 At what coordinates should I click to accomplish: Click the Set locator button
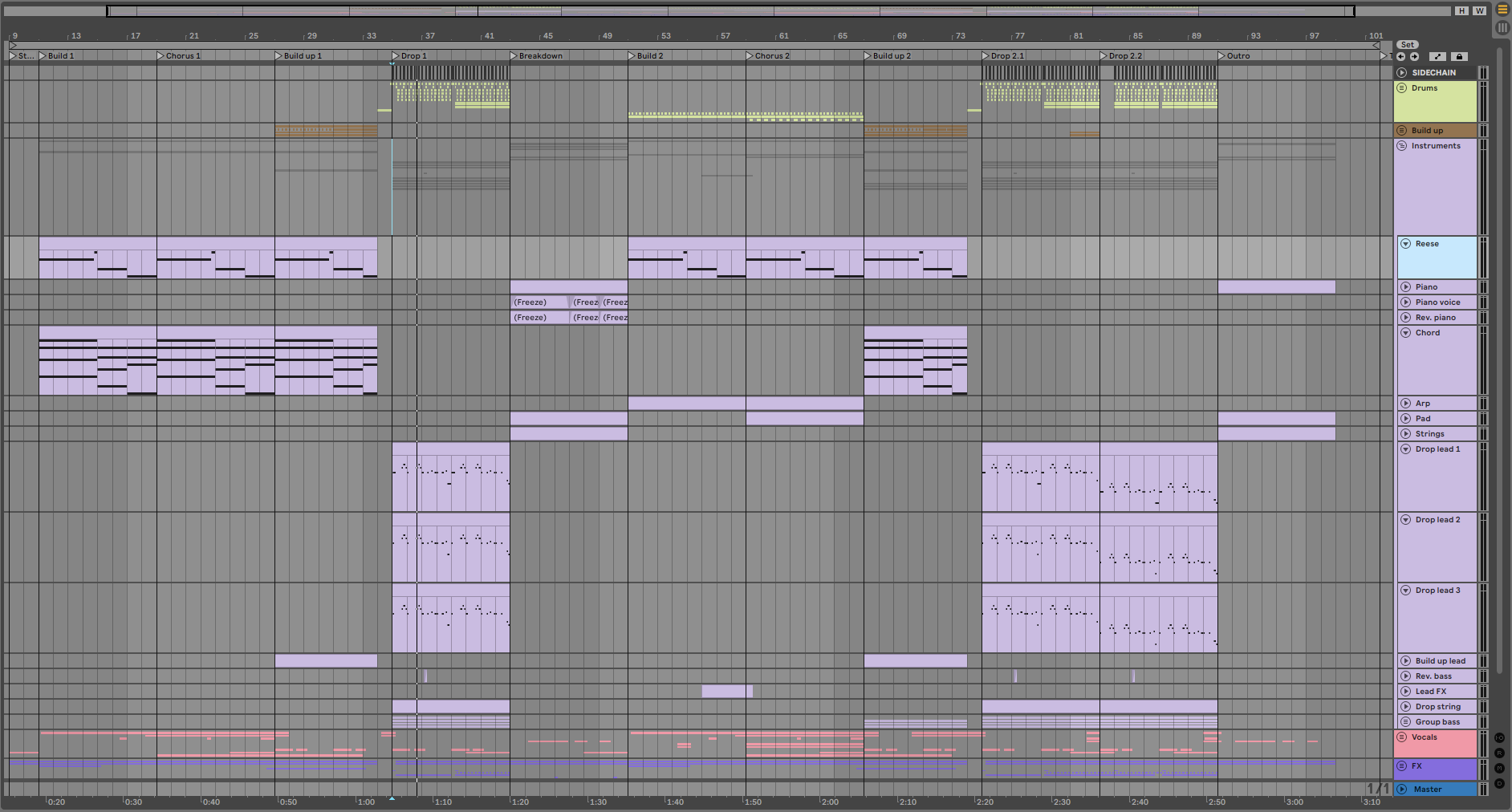(1408, 45)
